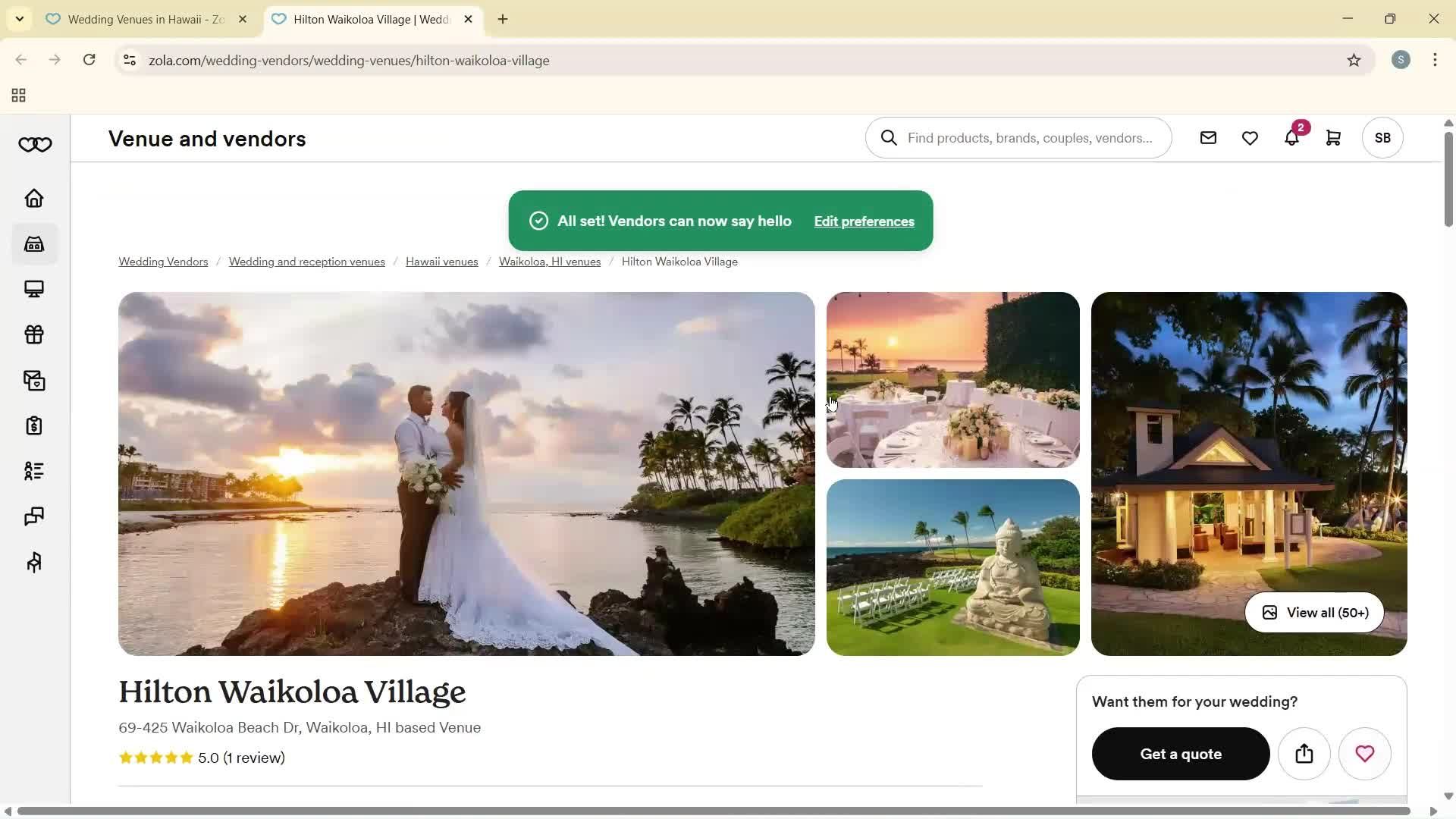Open the tab search chevron in browser
The image size is (1456, 819).
(x=19, y=19)
